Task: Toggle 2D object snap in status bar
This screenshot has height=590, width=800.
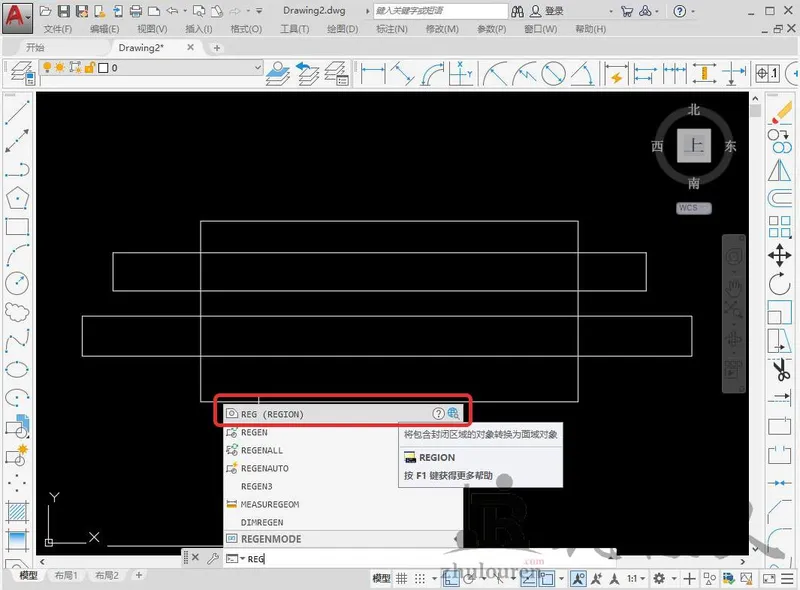Action: click(x=546, y=578)
